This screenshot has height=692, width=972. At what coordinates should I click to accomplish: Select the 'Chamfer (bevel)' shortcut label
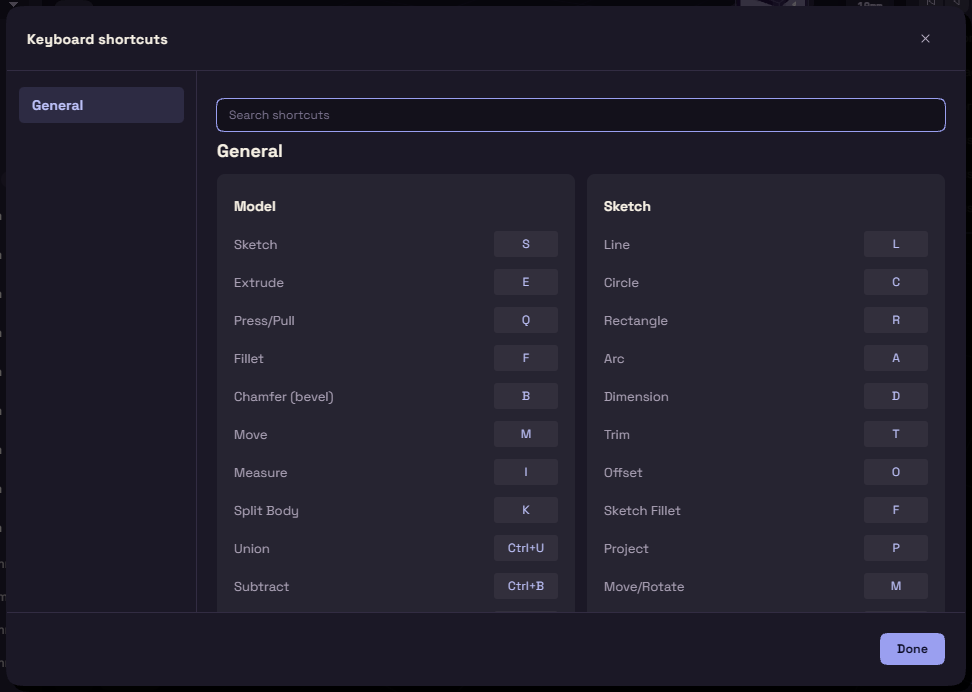pos(283,396)
